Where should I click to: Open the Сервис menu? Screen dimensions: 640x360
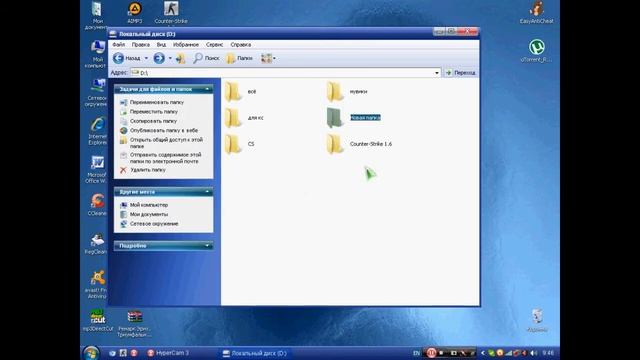[x=214, y=44]
